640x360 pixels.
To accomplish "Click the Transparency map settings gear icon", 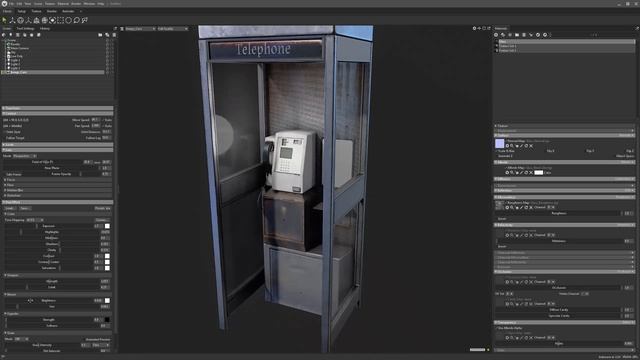I will pos(507,338).
